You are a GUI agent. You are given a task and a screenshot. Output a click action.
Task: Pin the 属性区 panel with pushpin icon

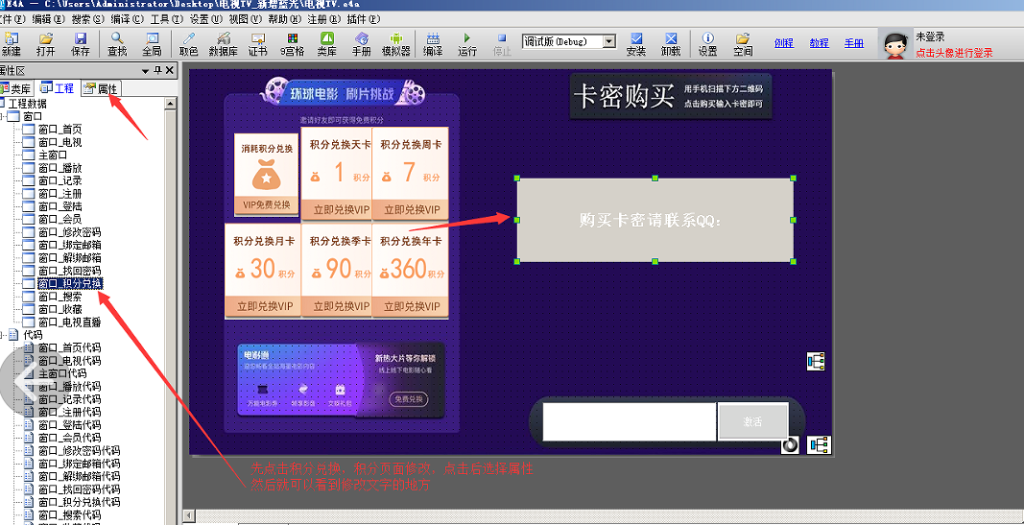pyautogui.click(x=157, y=71)
